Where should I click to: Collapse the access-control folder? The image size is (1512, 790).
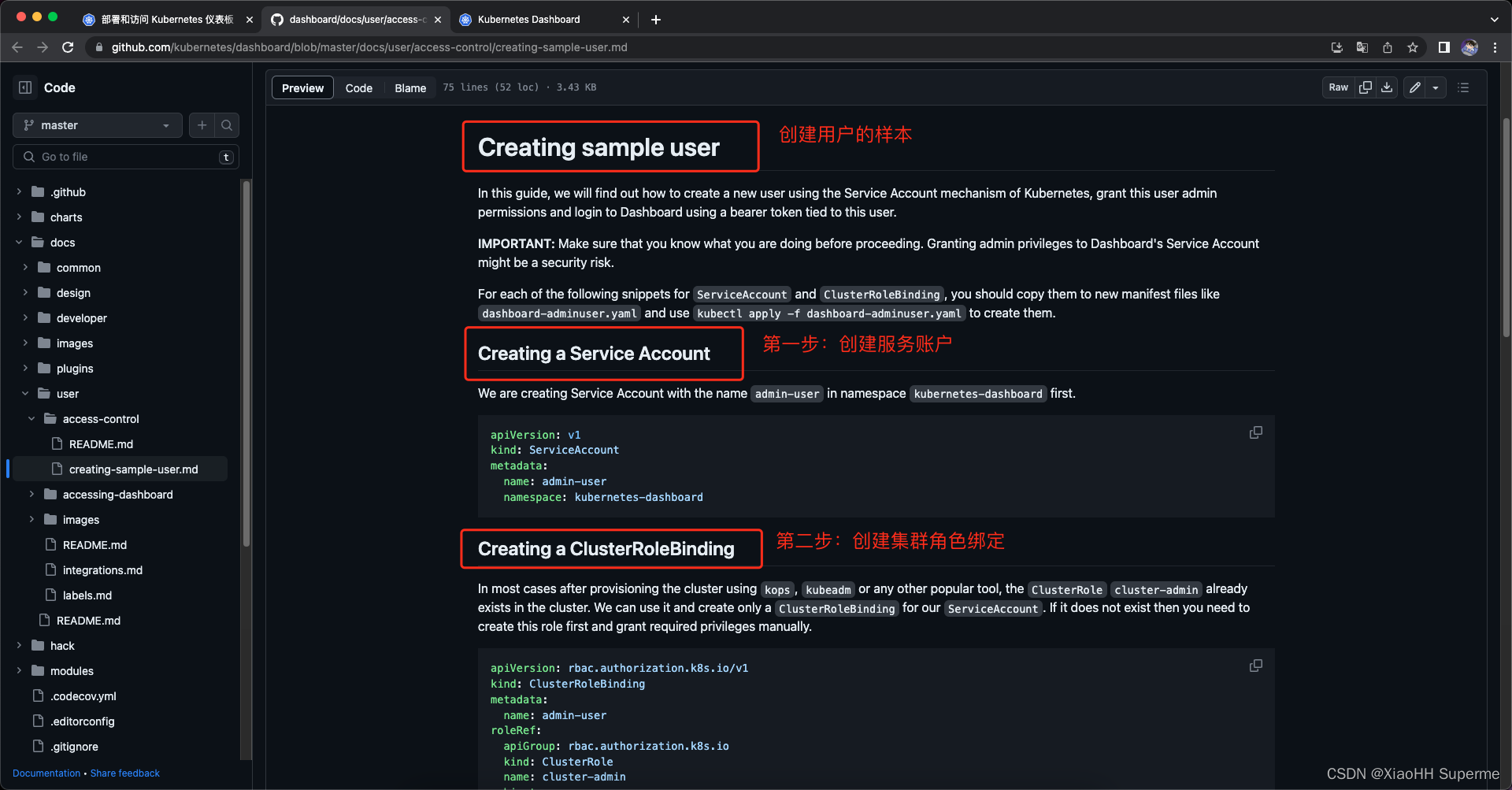(31, 418)
